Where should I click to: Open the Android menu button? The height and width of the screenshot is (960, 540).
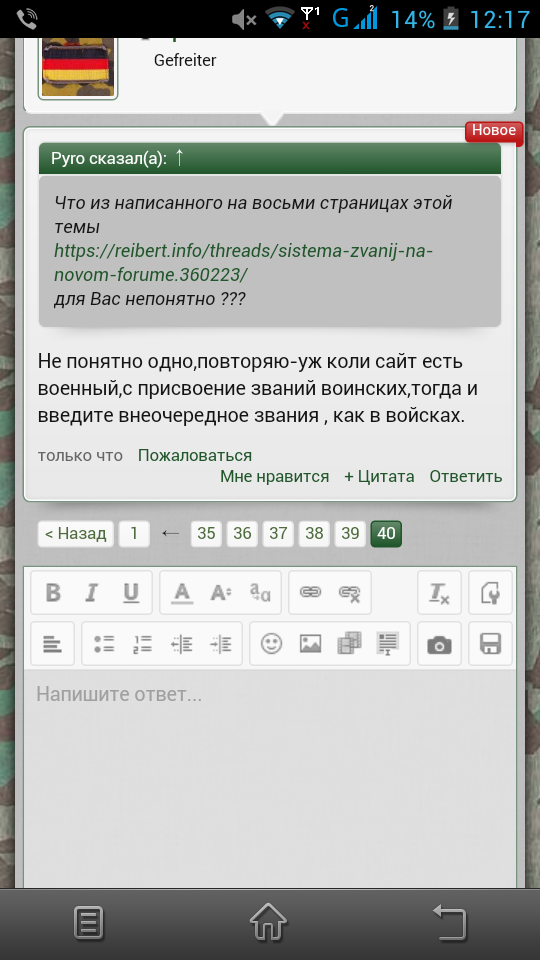(x=89, y=923)
